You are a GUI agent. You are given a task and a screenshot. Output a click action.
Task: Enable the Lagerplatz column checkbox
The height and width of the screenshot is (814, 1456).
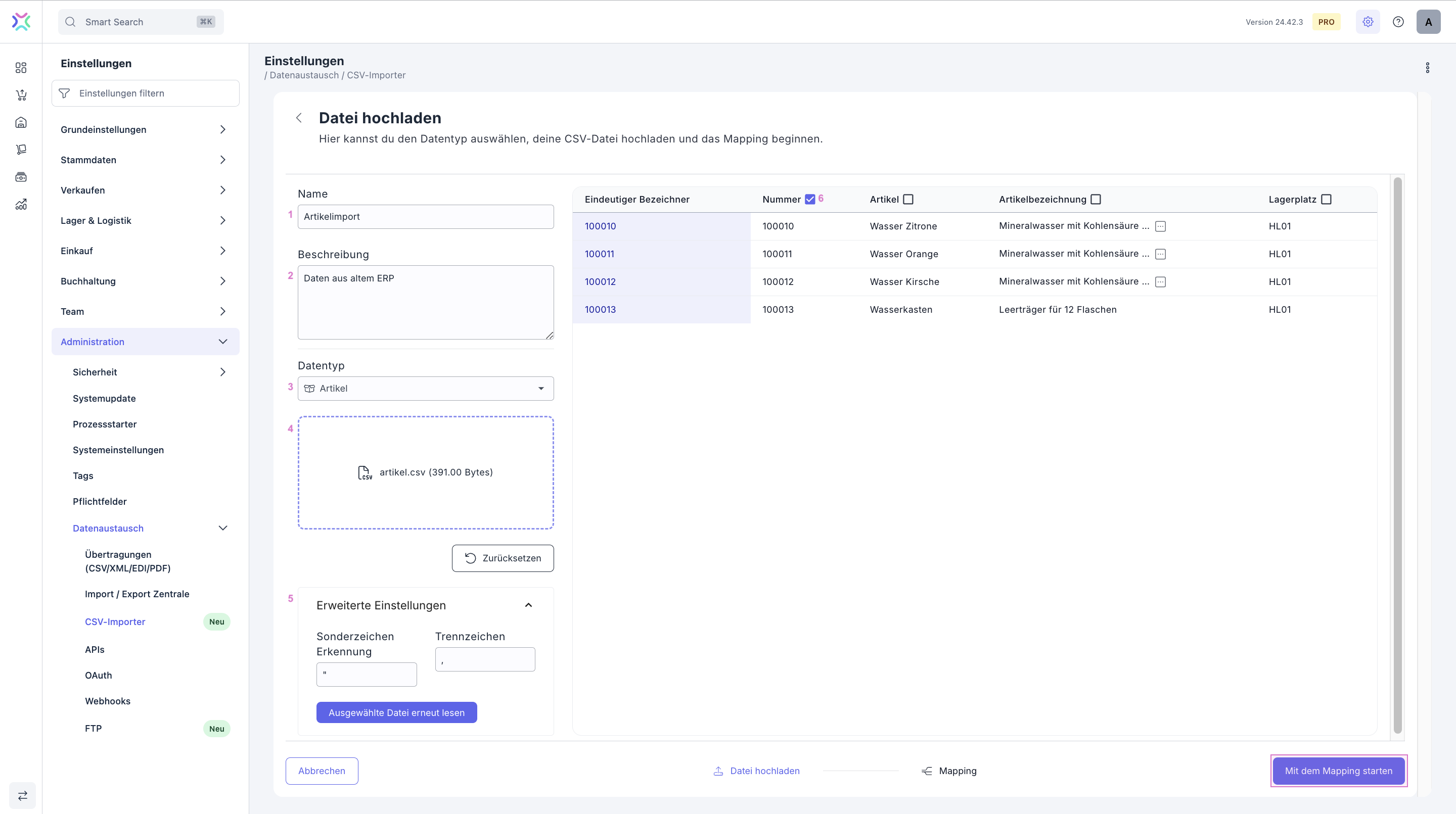[x=1326, y=200]
